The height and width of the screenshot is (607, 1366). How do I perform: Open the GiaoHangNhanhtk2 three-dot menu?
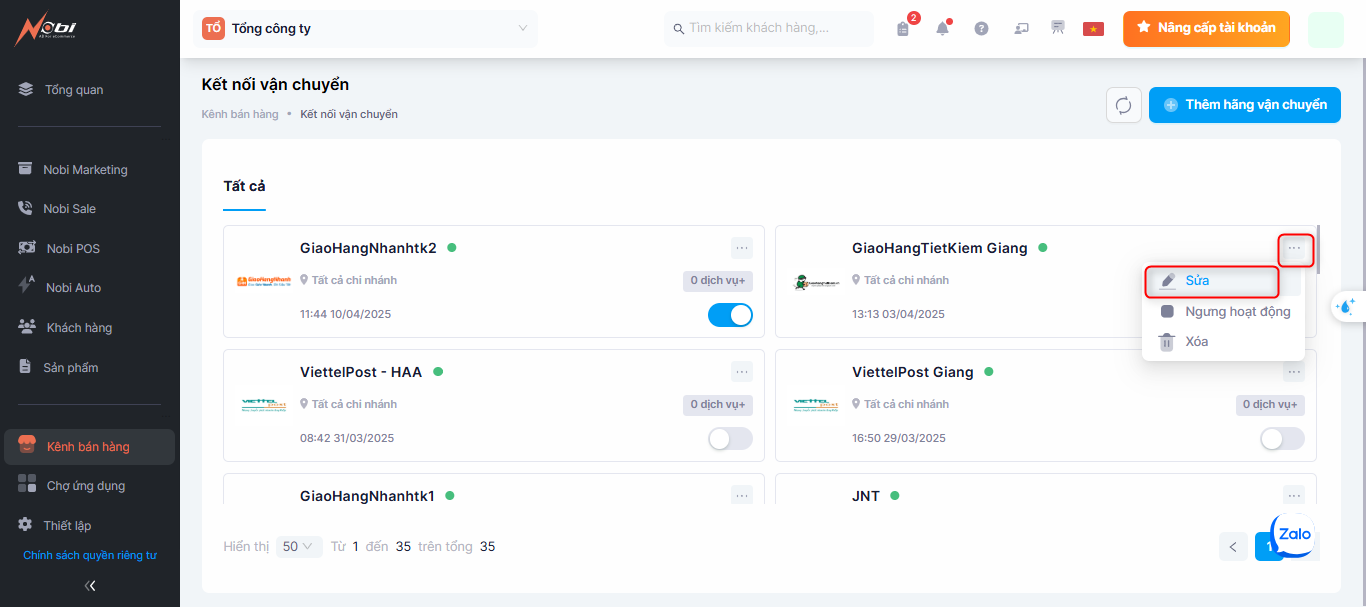pyautogui.click(x=741, y=248)
